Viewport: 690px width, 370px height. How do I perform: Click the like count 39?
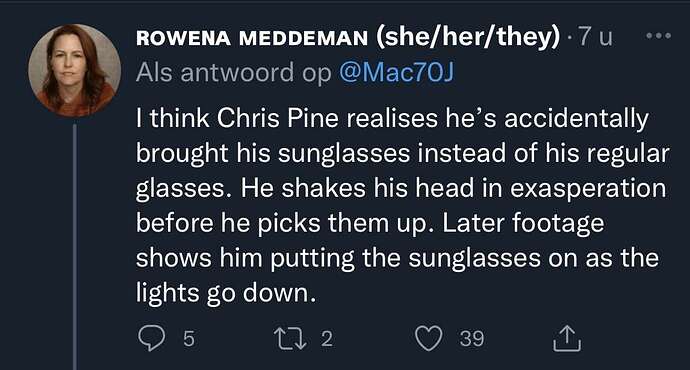(x=472, y=339)
